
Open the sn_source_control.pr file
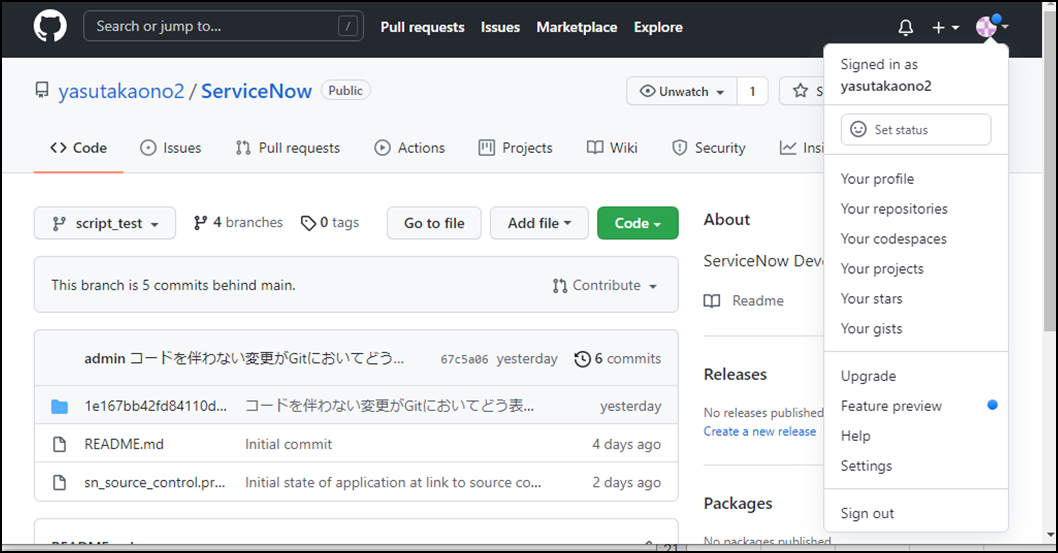coord(155,483)
